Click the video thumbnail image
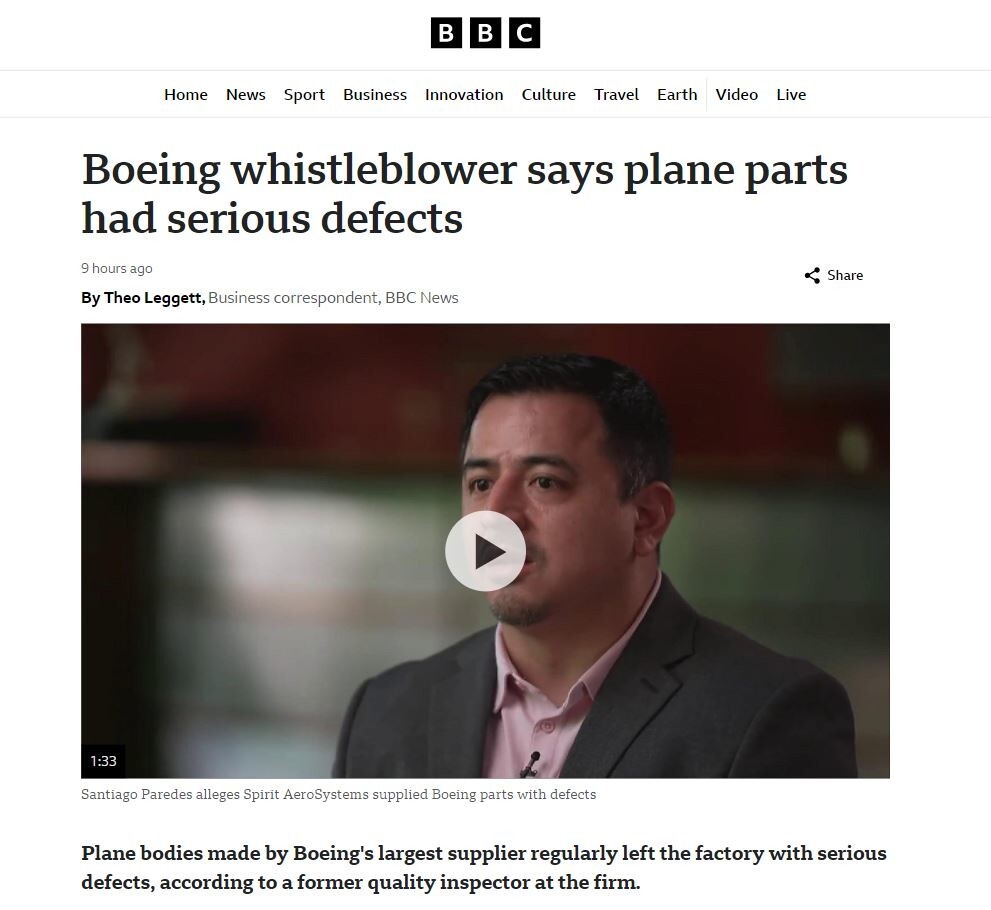 [485, 551]
